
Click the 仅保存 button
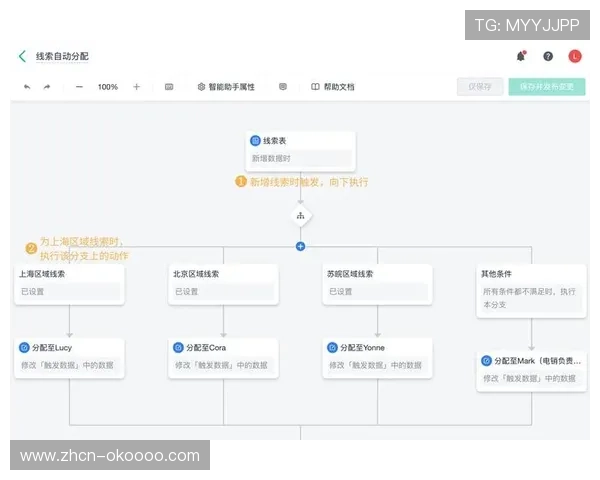[x=480, y=87]
